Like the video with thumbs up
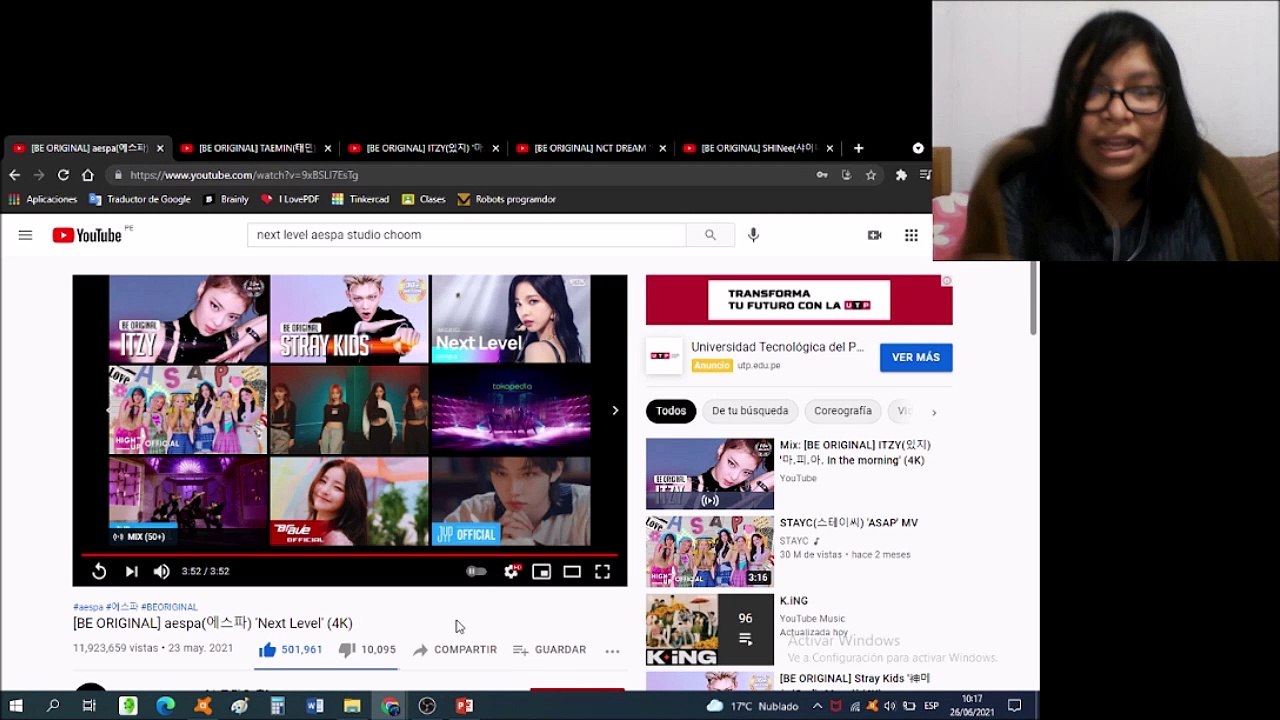 290,650
